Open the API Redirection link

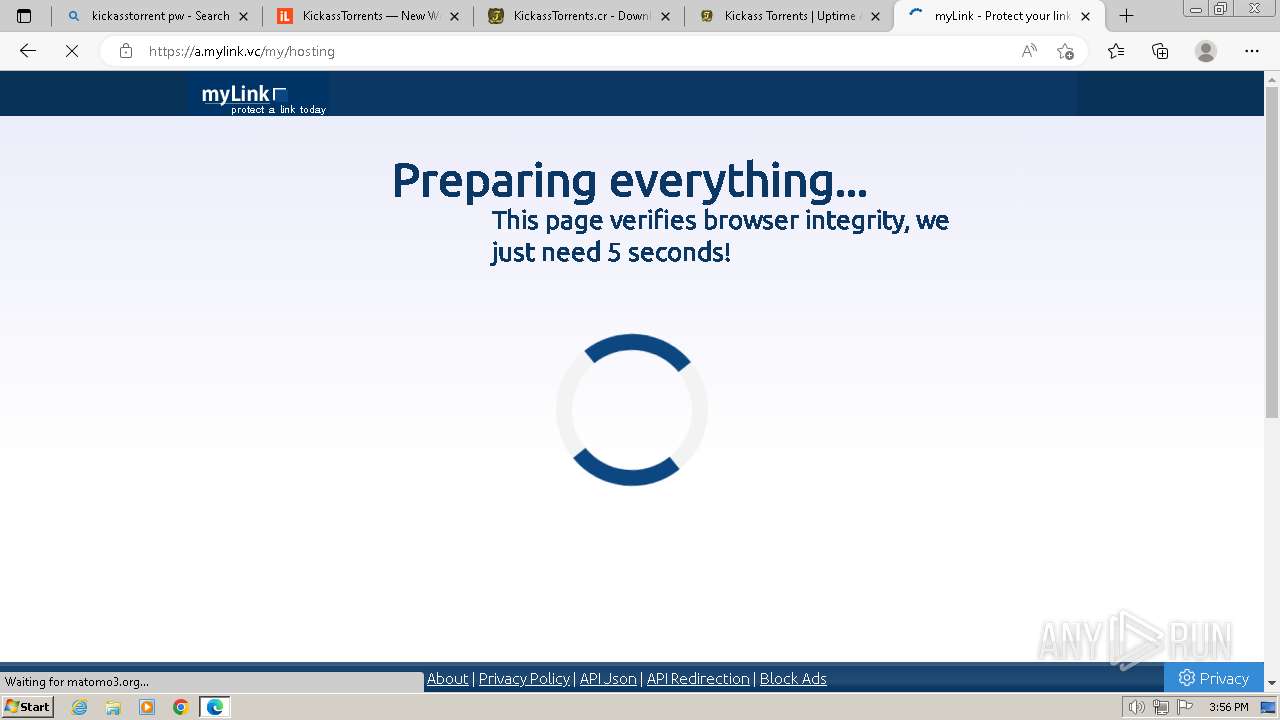pyautogui.click(x=698, y=679)
